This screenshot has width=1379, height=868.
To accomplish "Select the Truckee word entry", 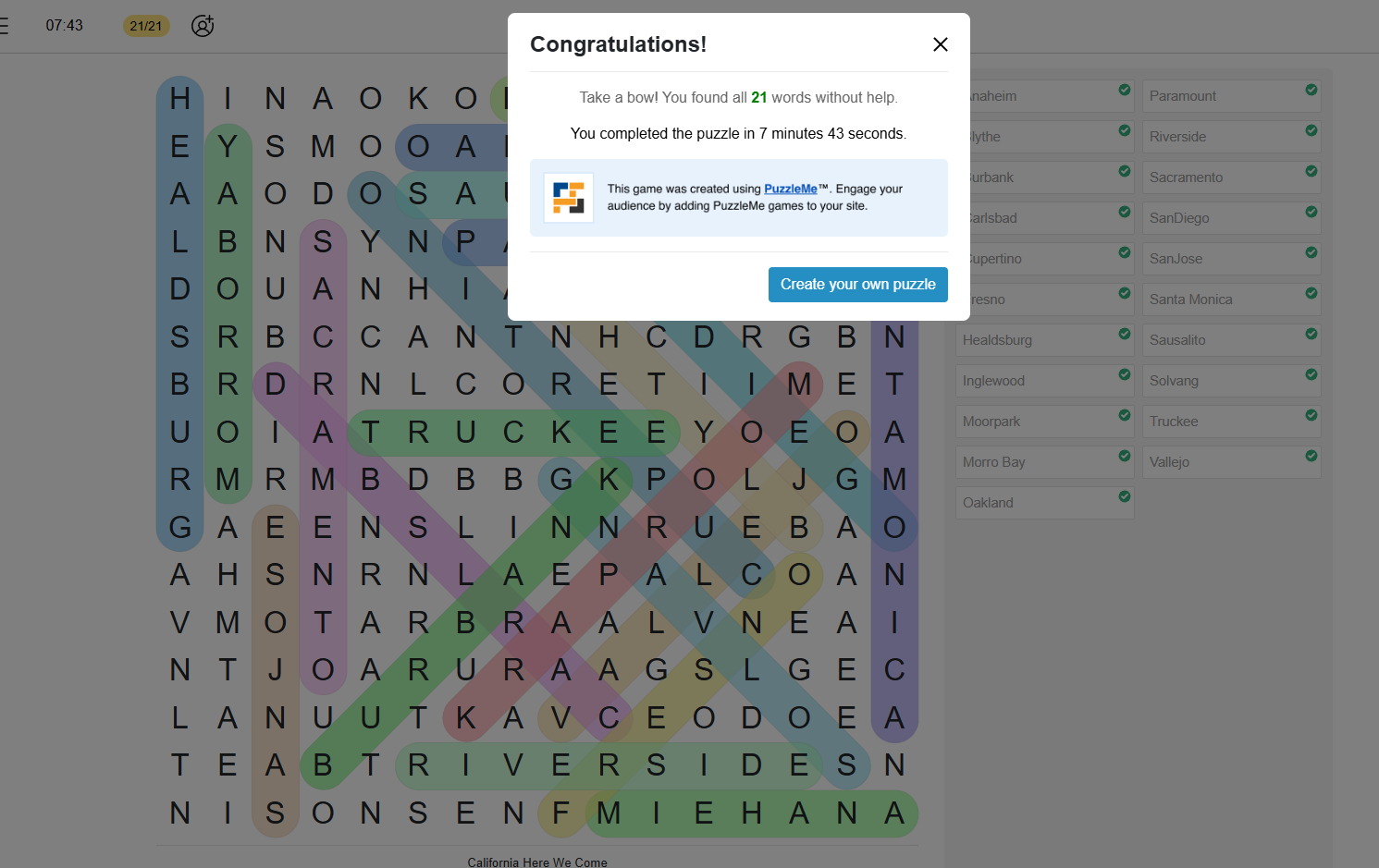I will [1232, 422].
